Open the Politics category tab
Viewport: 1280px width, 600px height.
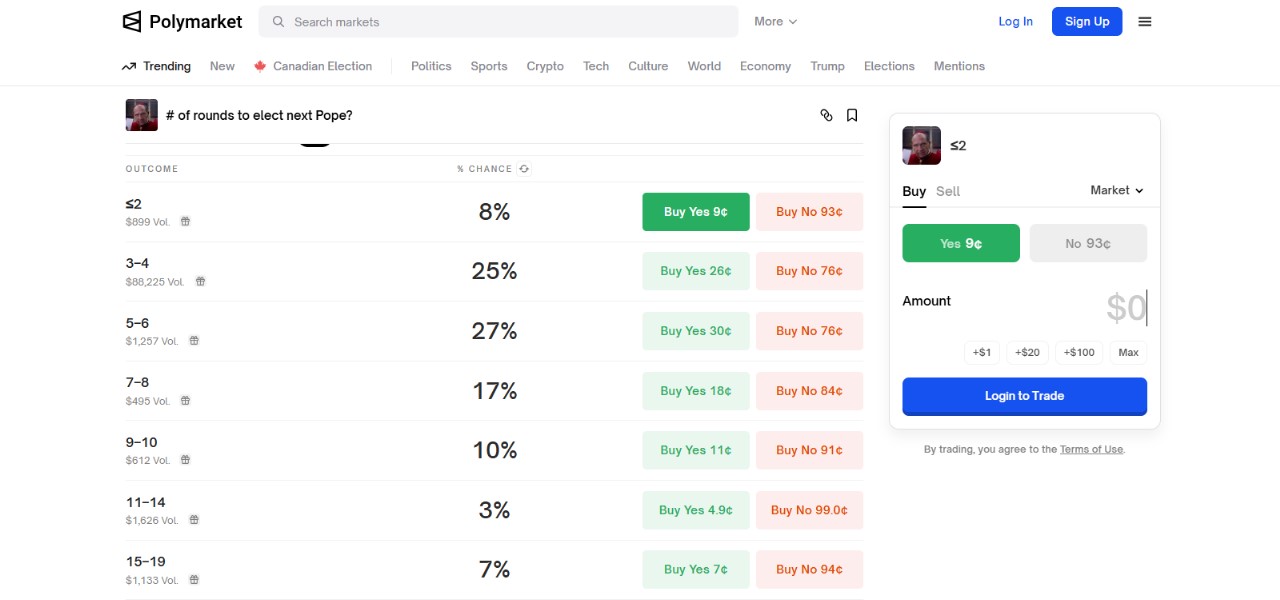click(x=431, y=66)
